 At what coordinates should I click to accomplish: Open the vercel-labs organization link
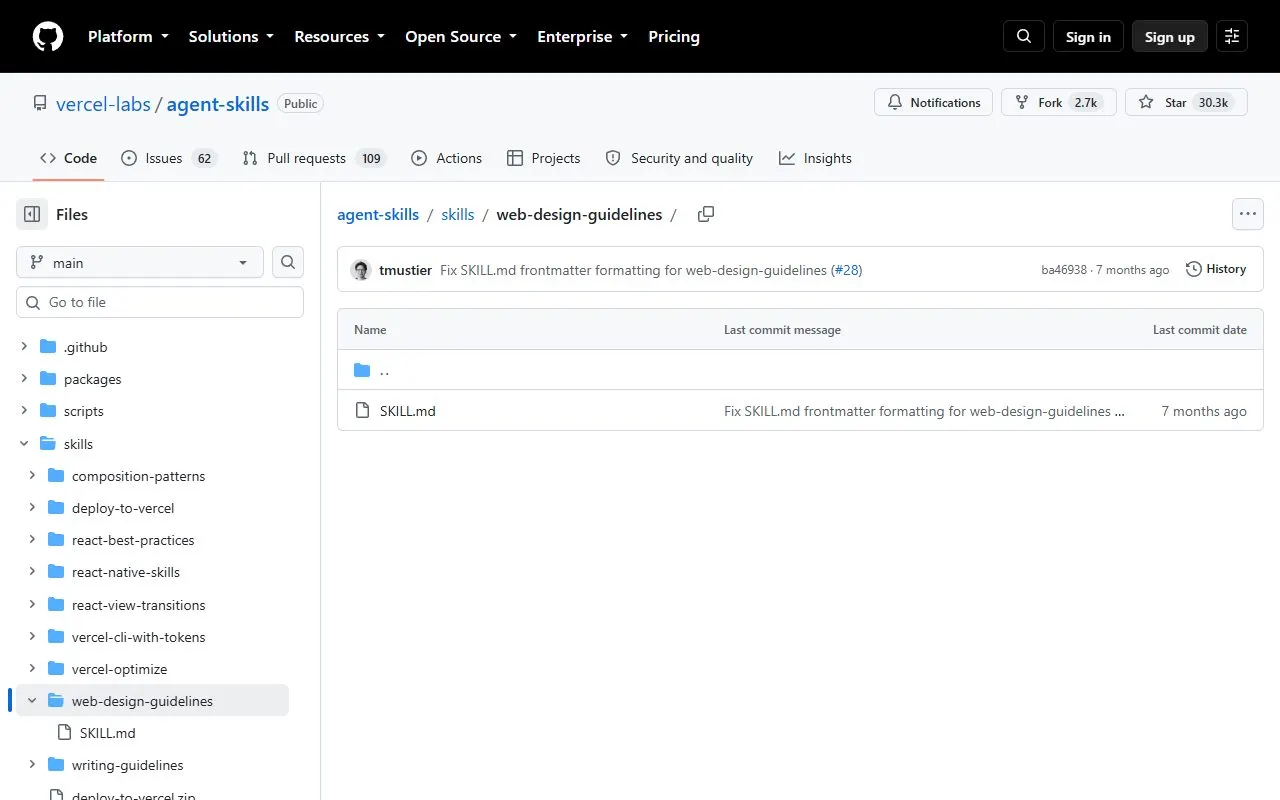coord(103,104)
